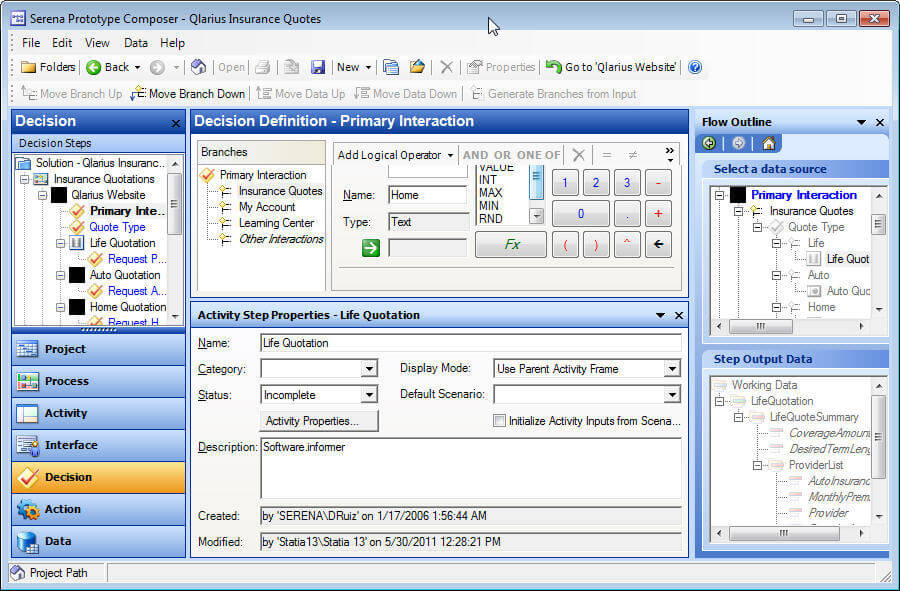The height and width of the screenshot is (591, 900).
Task: Click the Name field containing Home
Action: [x=428, y=195]
